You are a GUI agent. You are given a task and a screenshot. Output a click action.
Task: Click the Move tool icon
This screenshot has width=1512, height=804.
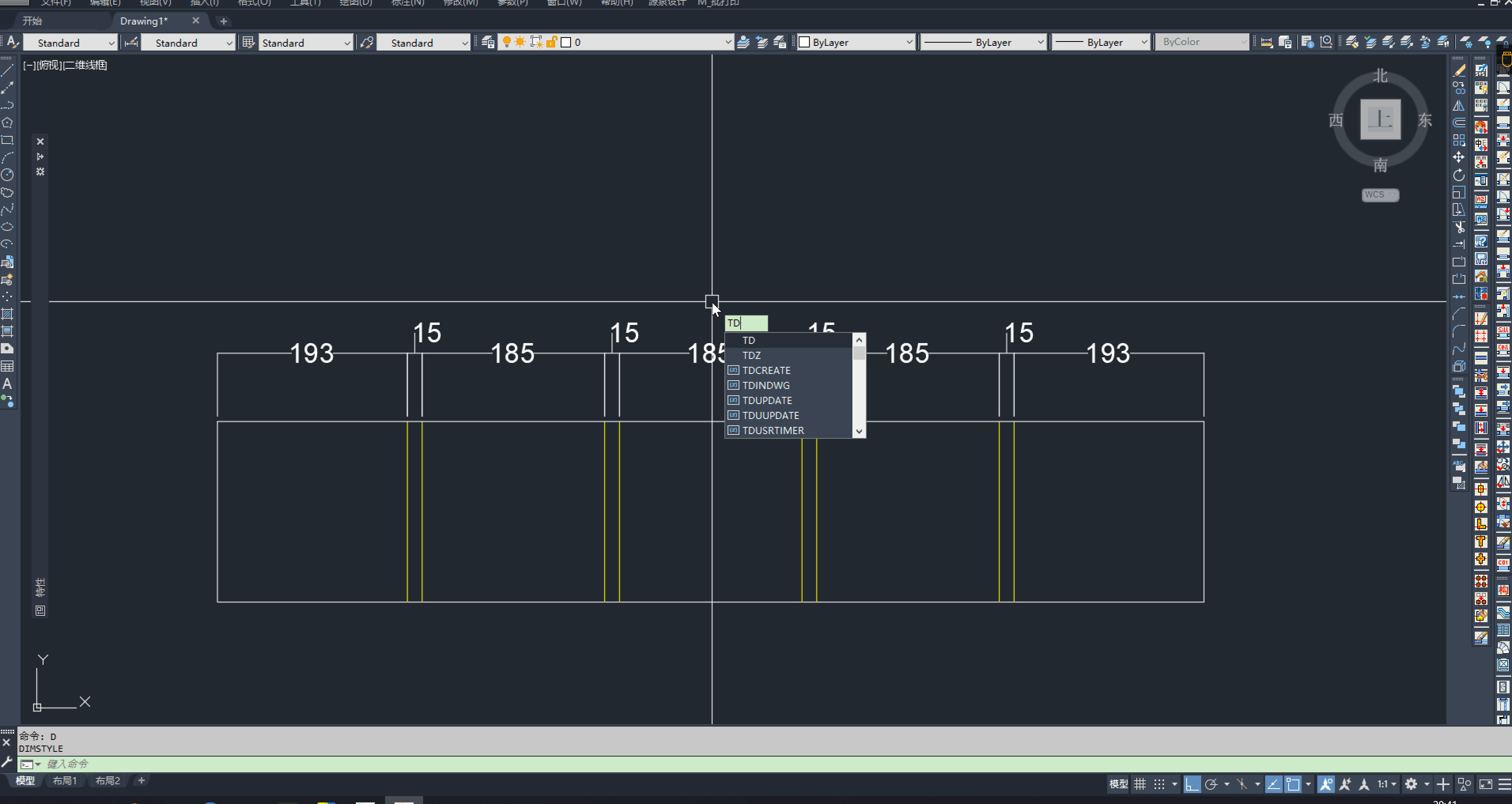tap(1459, 157)
